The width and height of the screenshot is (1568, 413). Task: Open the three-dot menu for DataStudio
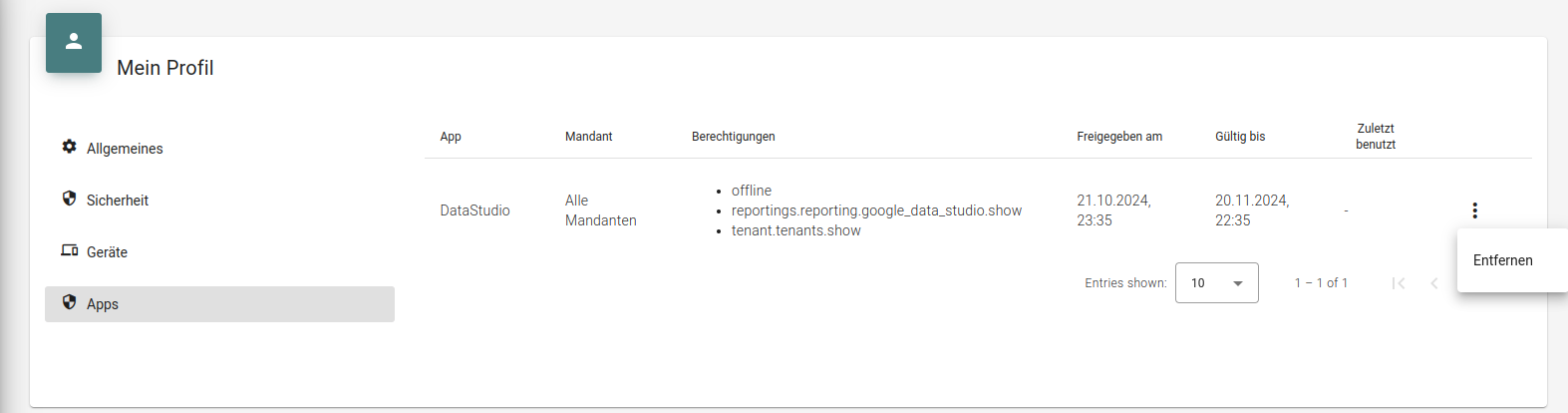[1474, 210]
